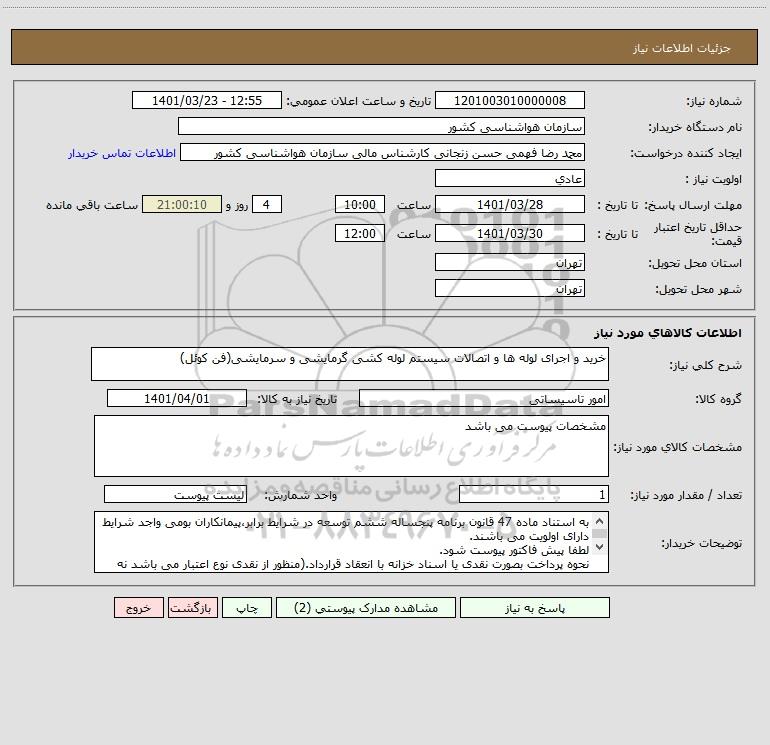This screenshot has width=770, height=745.
Task: Click label تعداد / مقدار مورد نیاز
Action: click(x=686, y=496)
